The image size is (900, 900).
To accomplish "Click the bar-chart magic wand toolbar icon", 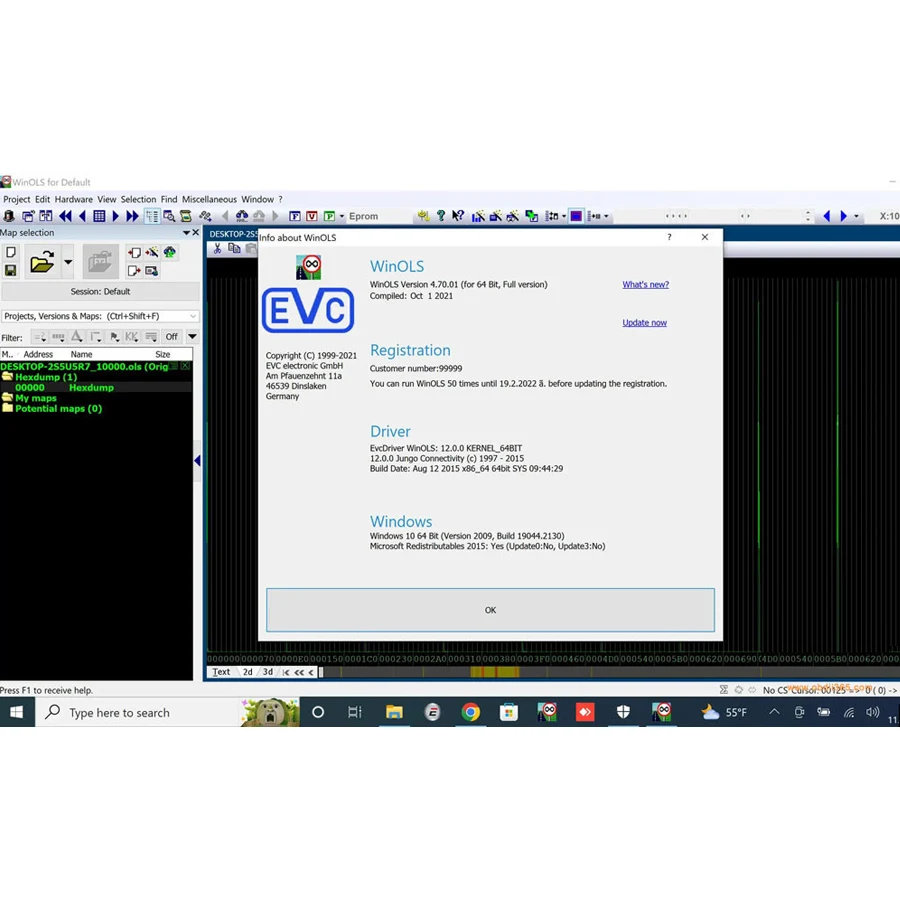I will pyautogui.click(x=478, y=216).
